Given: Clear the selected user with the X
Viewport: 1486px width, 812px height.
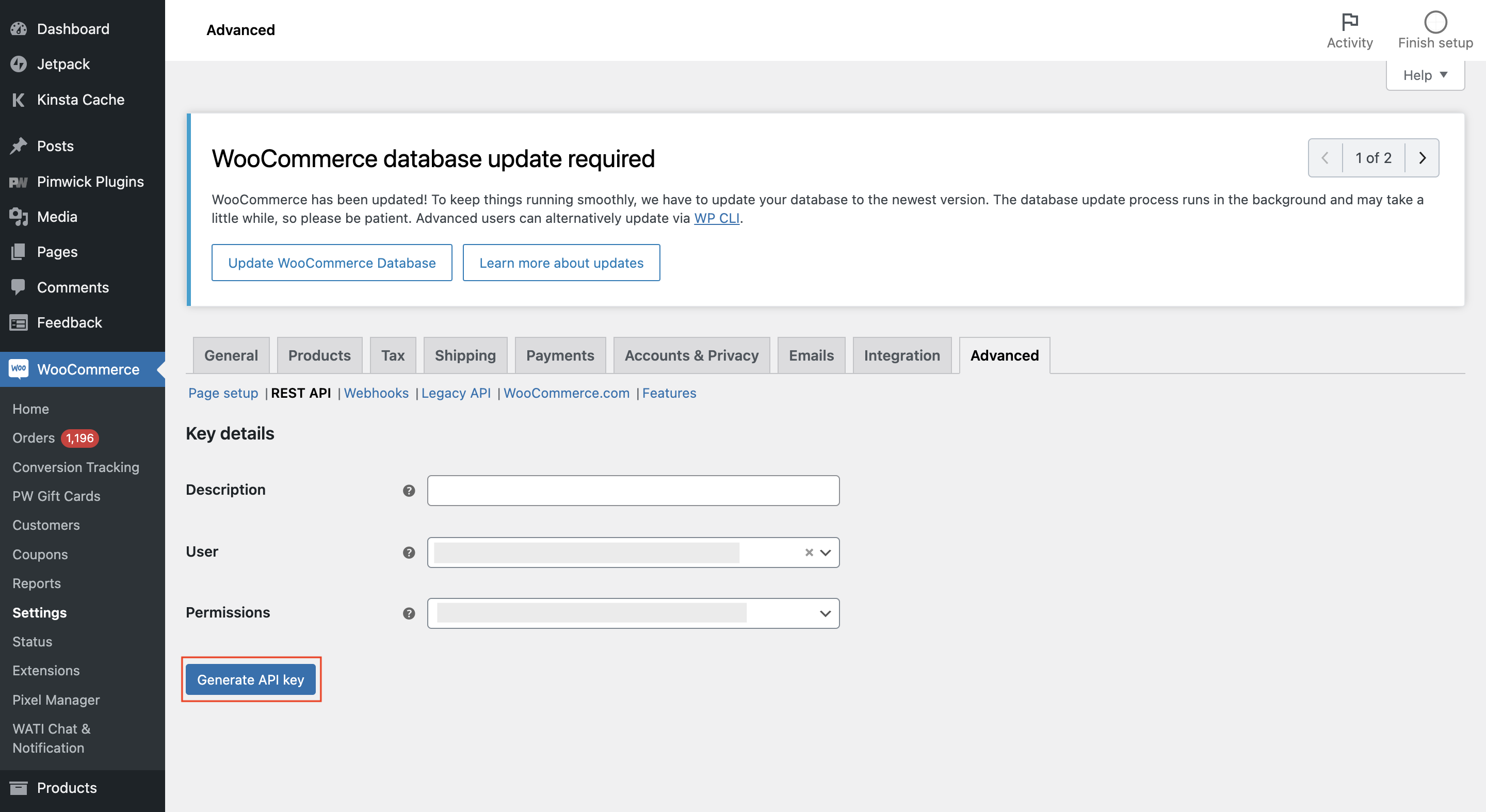Looking at the screenshot, I should click(809, 553).
